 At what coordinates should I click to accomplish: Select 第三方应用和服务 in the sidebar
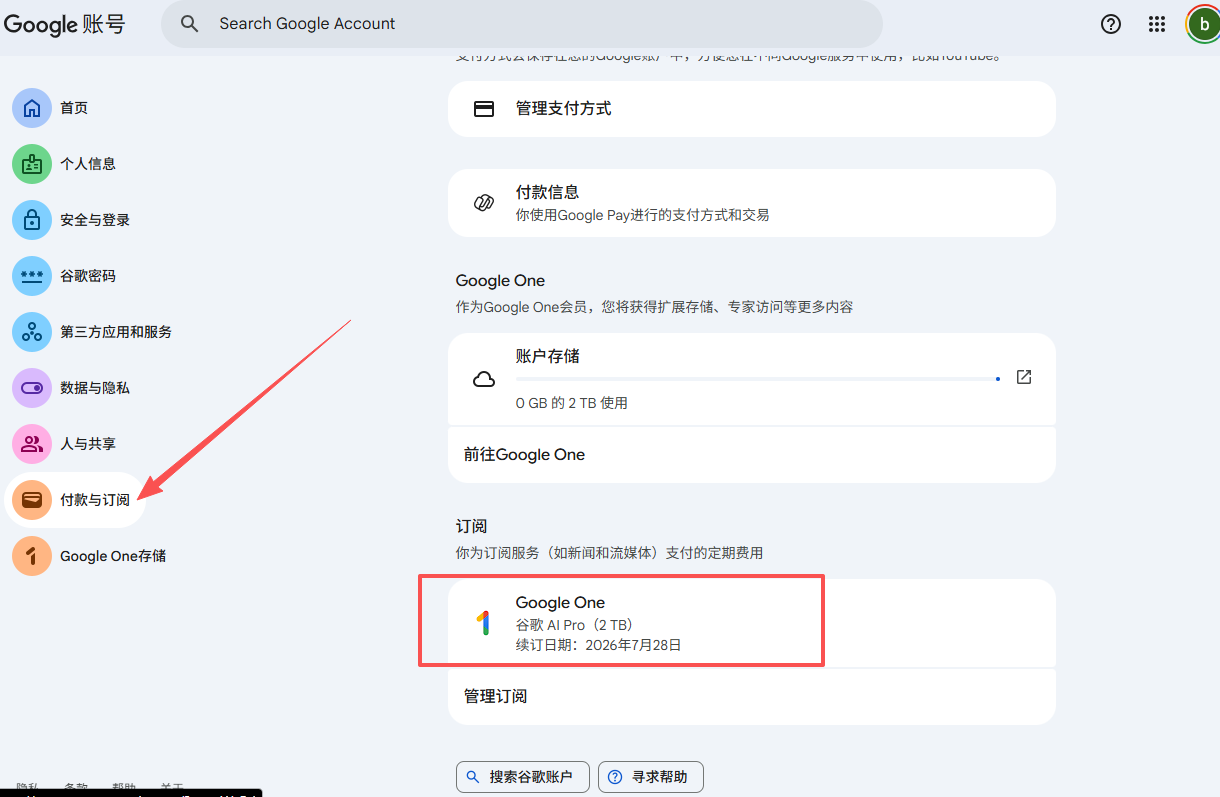pyautogui.click(x=115, y=332)
